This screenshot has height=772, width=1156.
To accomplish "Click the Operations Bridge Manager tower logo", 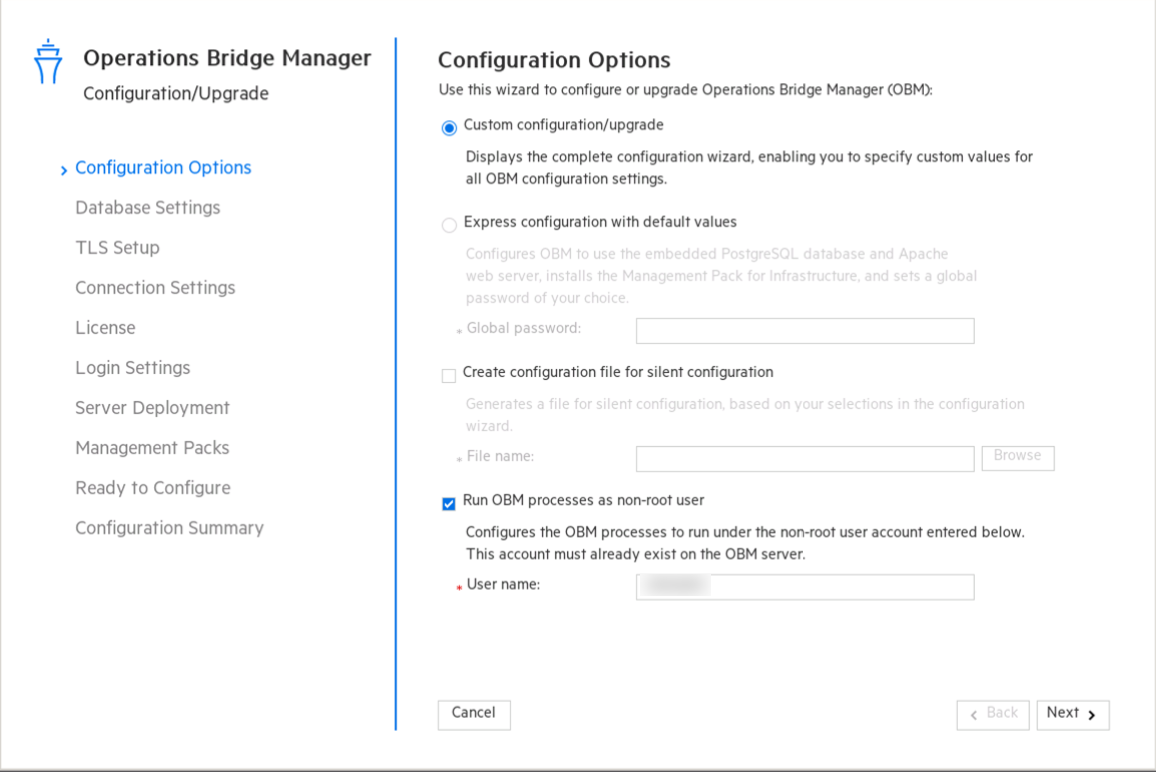I will (x=48, y=61).
